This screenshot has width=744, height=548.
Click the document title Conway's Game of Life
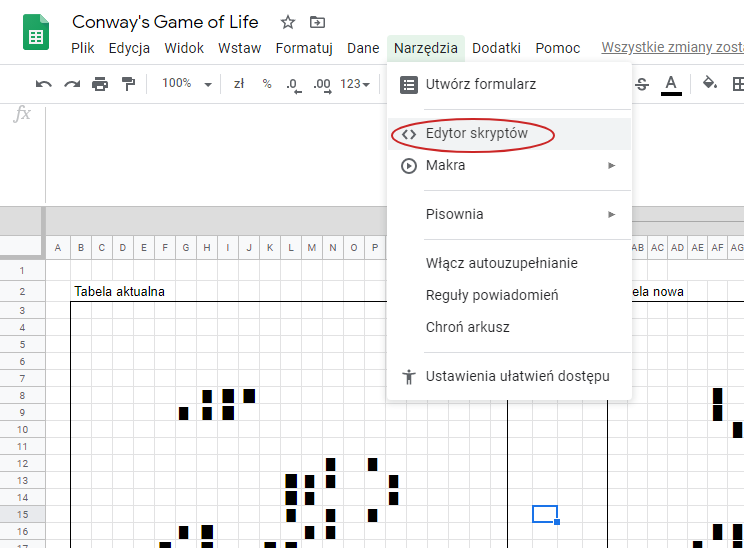165,22
